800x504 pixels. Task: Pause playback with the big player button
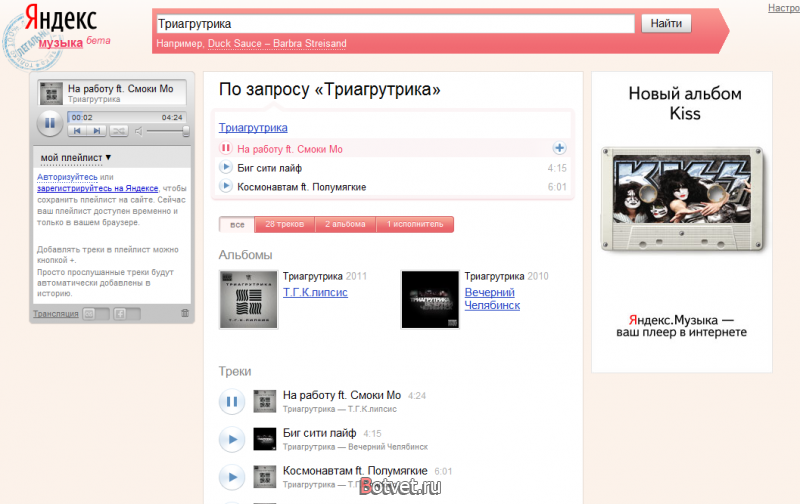coord(49,123)
